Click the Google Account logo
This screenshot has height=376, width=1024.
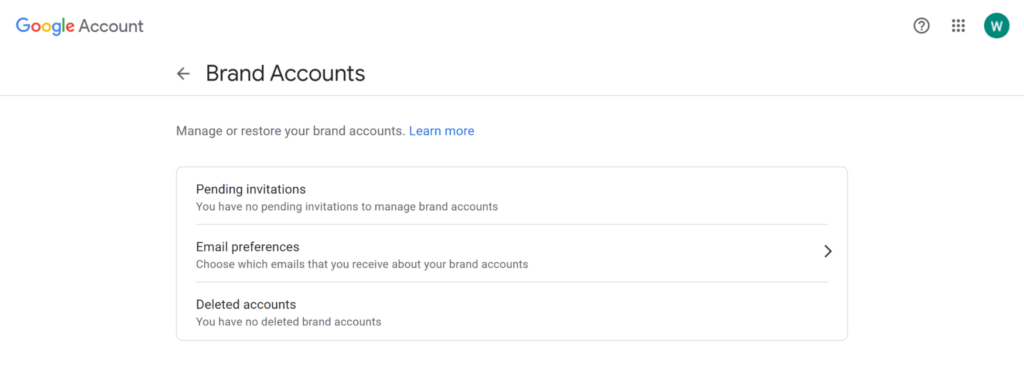point(80,26)
